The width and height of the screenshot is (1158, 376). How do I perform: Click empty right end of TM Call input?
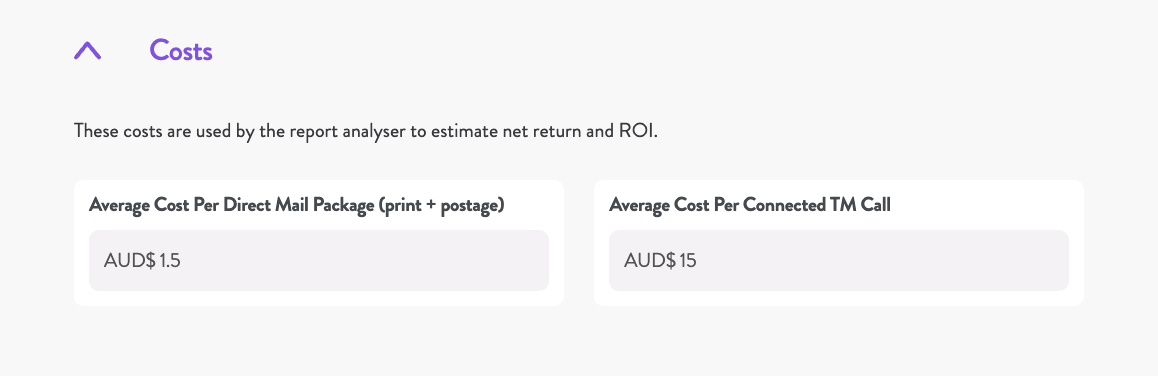point(1001,260)
